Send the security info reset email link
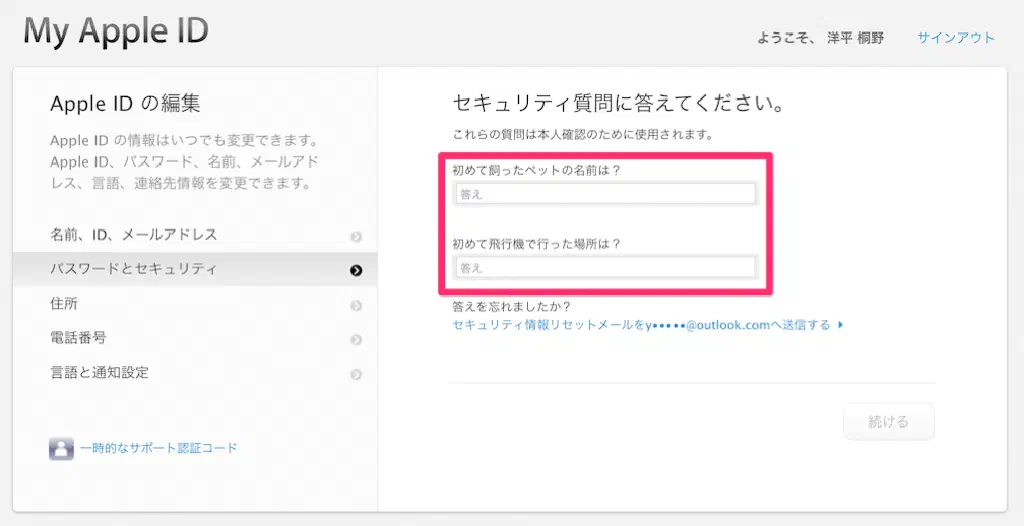This screenshot has height=526, width=1024. click(x=642, y=325)
